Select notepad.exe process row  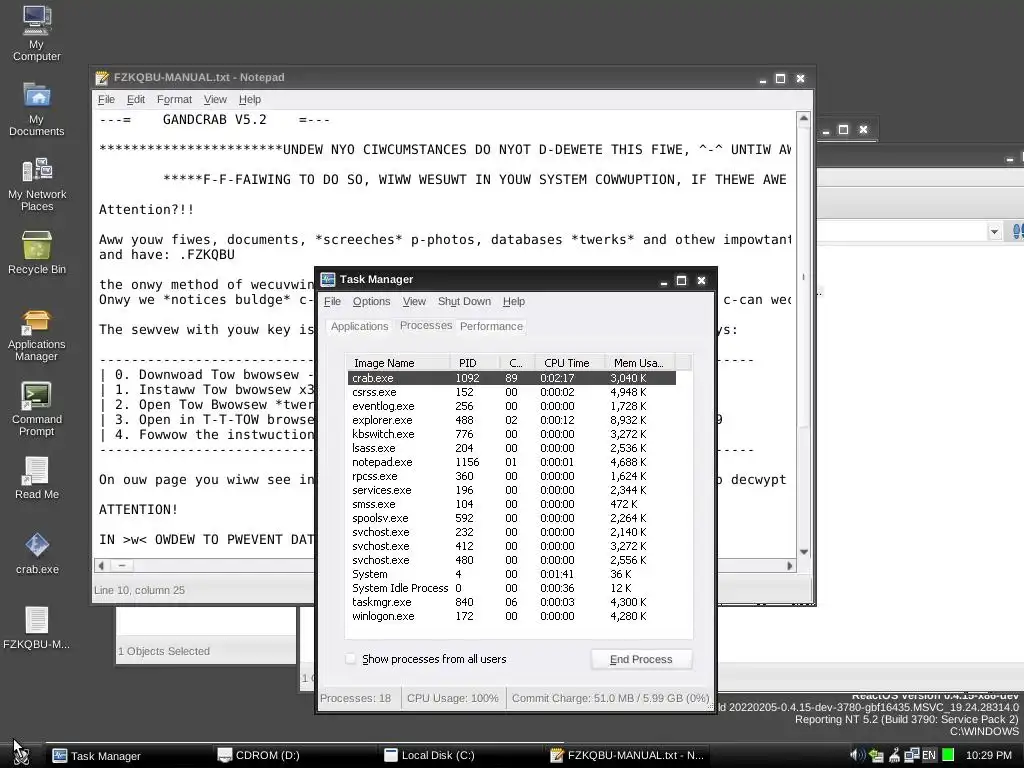512,462
